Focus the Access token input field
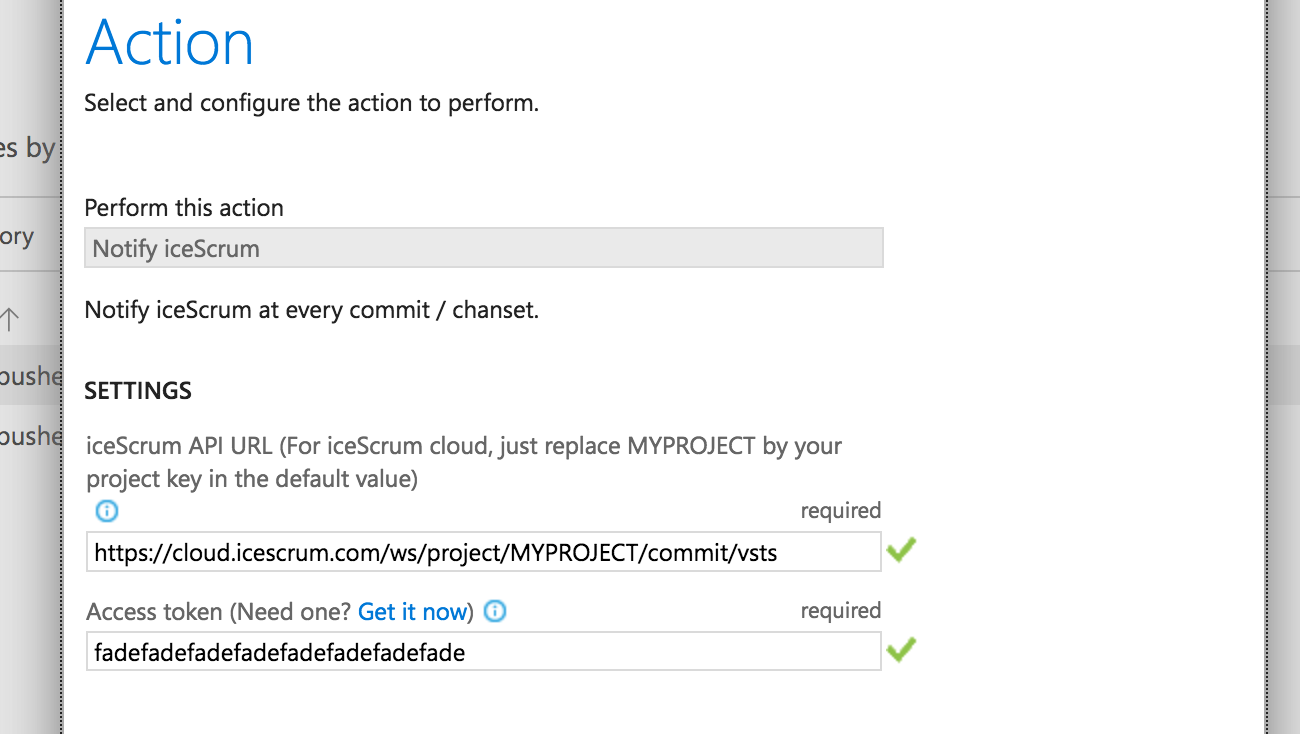This screenshot has height=734, width=1300. click(484, 652)
